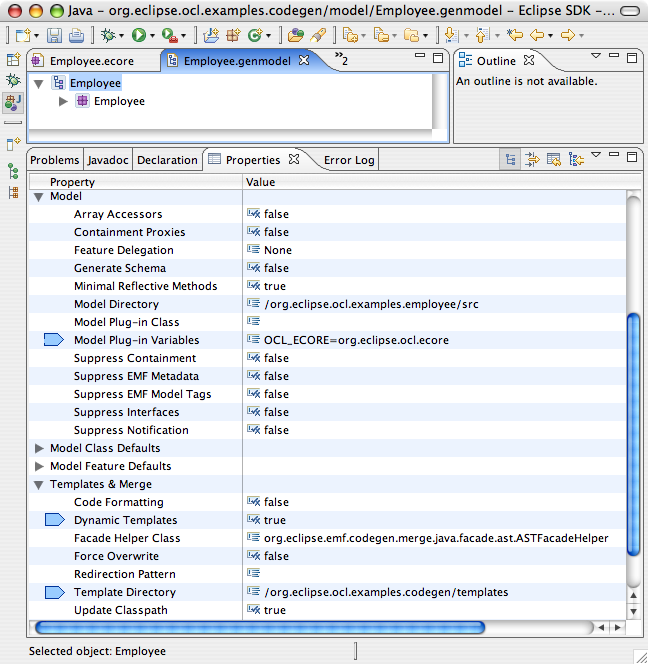
Task: Run the program with the green play icon
Action: [138, 35]
